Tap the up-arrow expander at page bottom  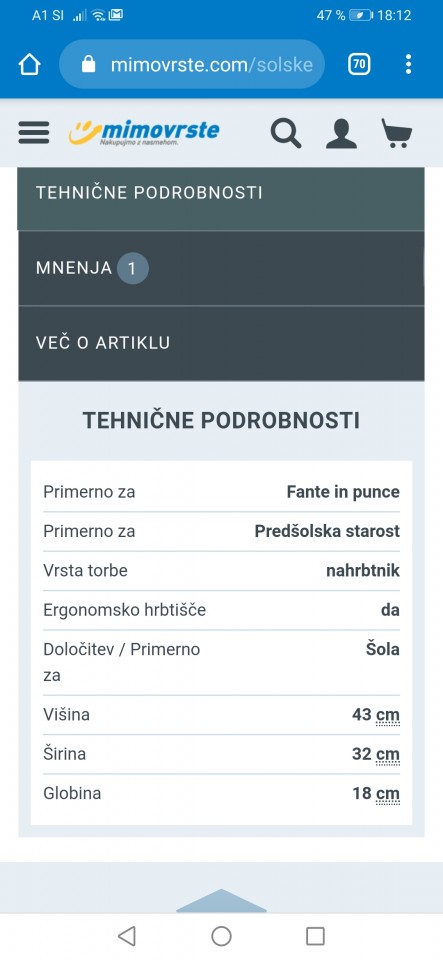click(222, 900)
